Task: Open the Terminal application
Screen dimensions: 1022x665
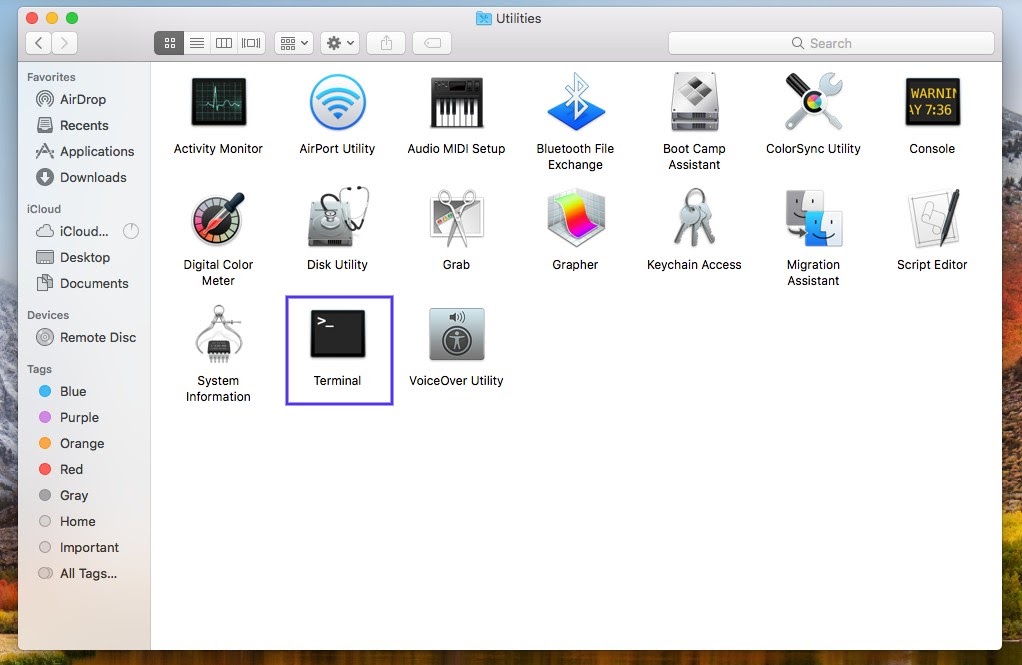Action: click(337, 334)
